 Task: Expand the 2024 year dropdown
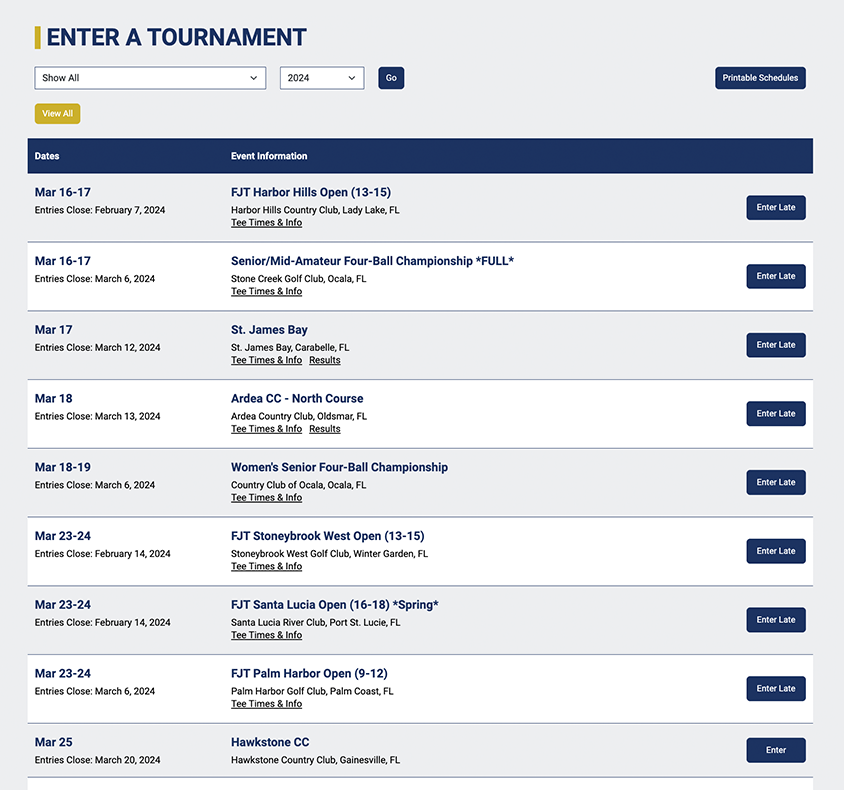pyautogui.click(x=321, y=78)
